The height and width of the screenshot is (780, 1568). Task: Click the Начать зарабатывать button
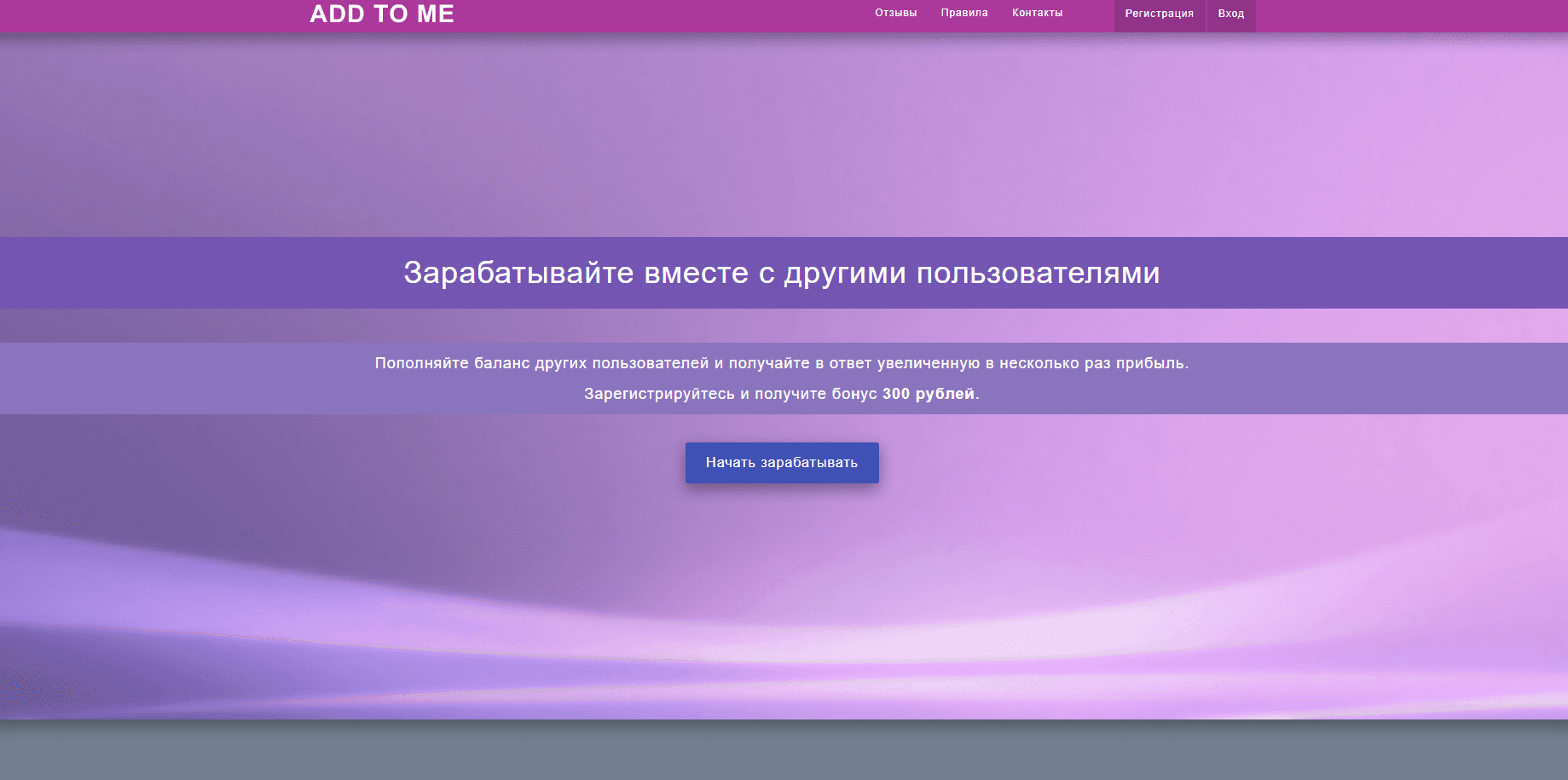781,463
